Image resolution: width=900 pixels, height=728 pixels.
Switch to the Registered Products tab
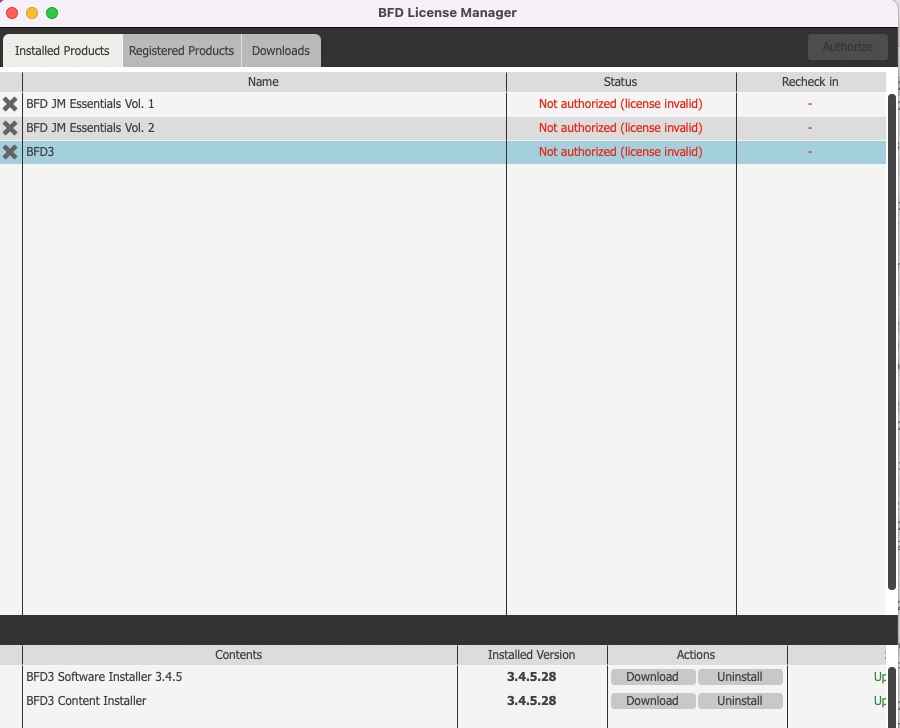[x=181, y=51]
